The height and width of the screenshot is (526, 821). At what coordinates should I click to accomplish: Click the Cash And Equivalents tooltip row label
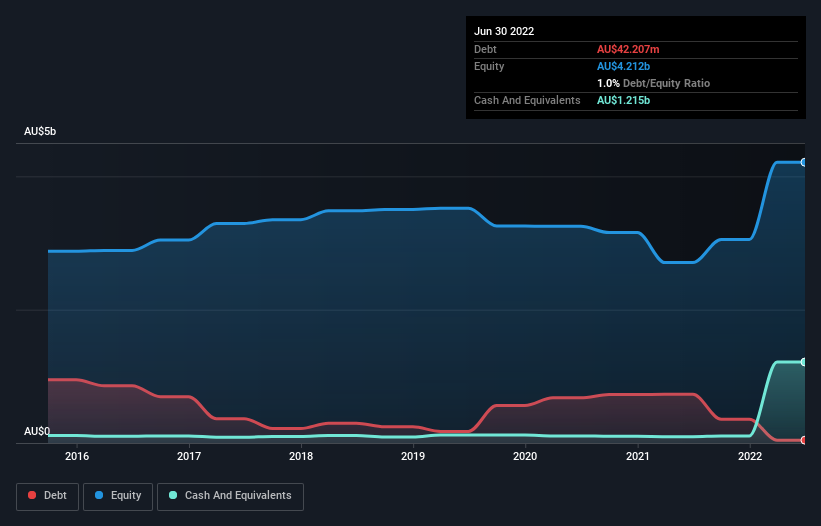[x=527, y=100]
